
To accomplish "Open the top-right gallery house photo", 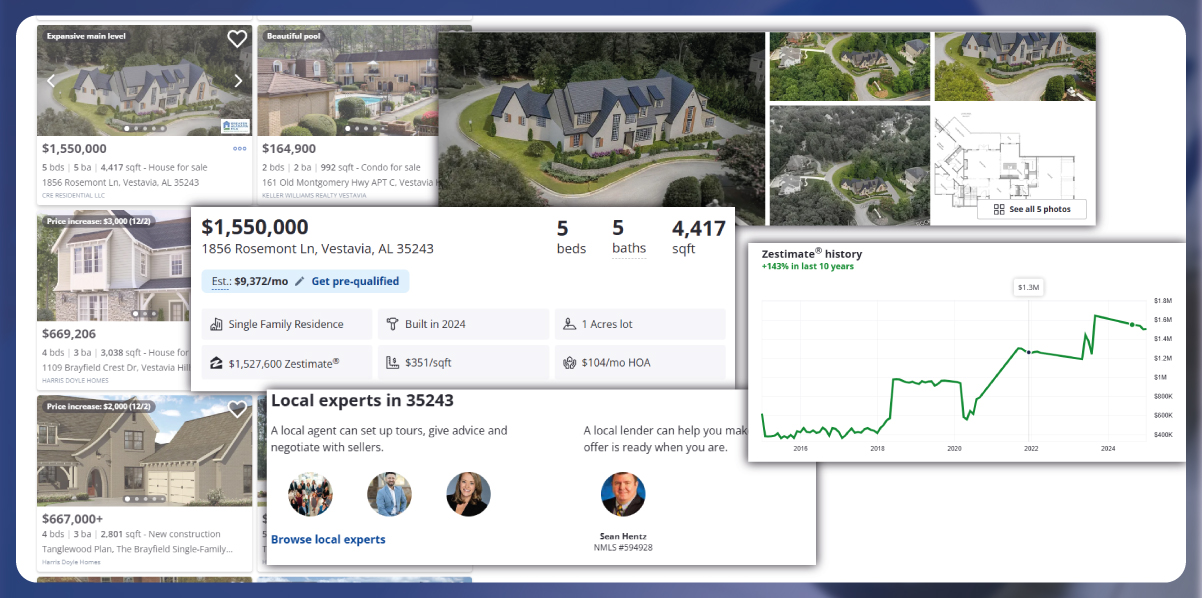I will [x=1015, y=67].
